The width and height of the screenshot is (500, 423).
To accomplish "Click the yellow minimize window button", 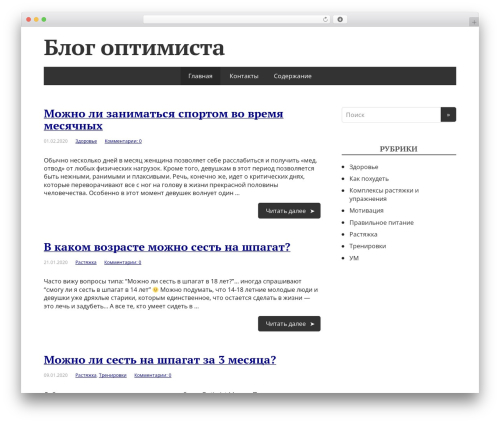I will click(36, 19).
